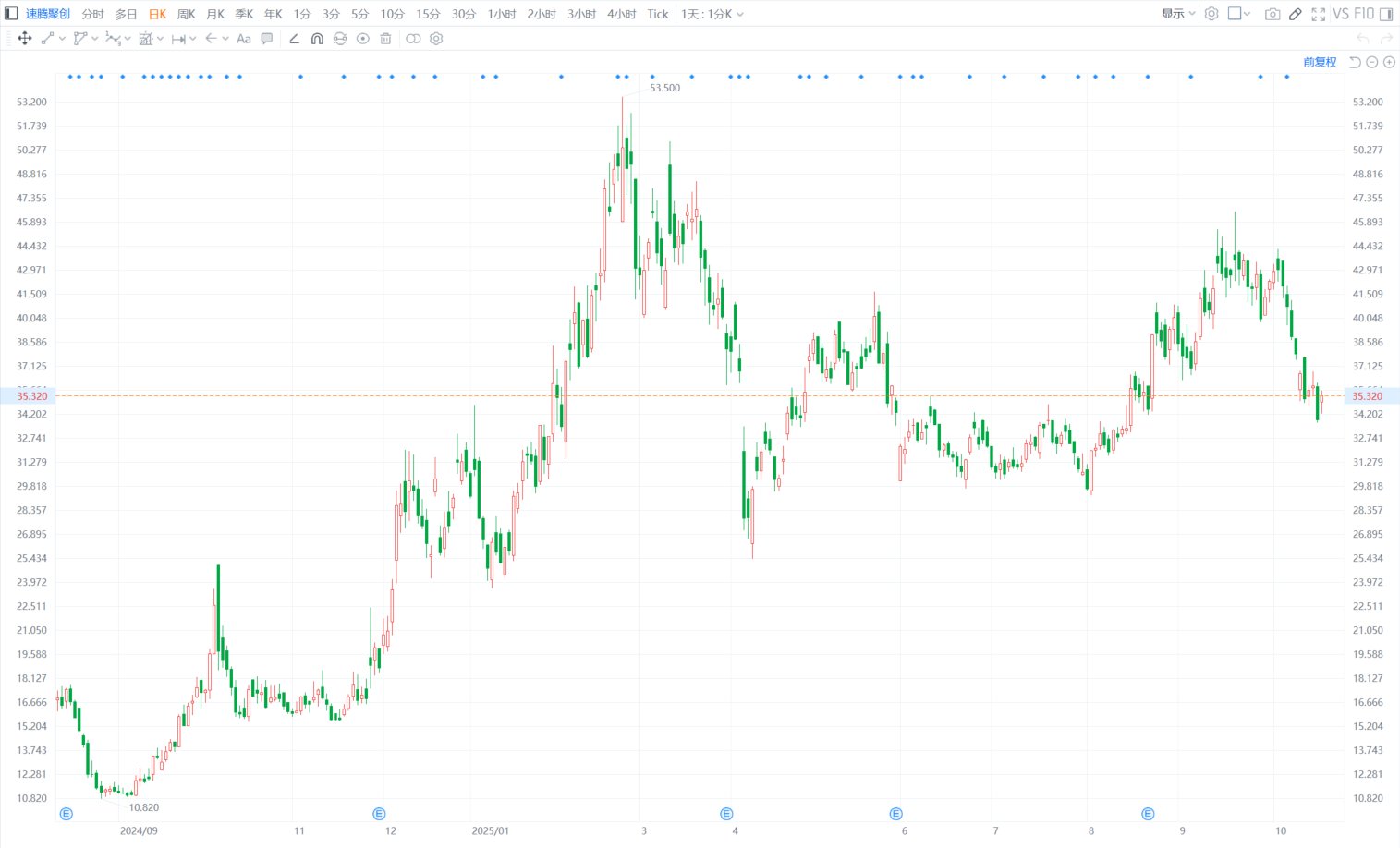The width and height of the screenshot is (1400, 848).
Task: Click the F10 company info button
Action: pyautogui.click(x=1364, y=14)
